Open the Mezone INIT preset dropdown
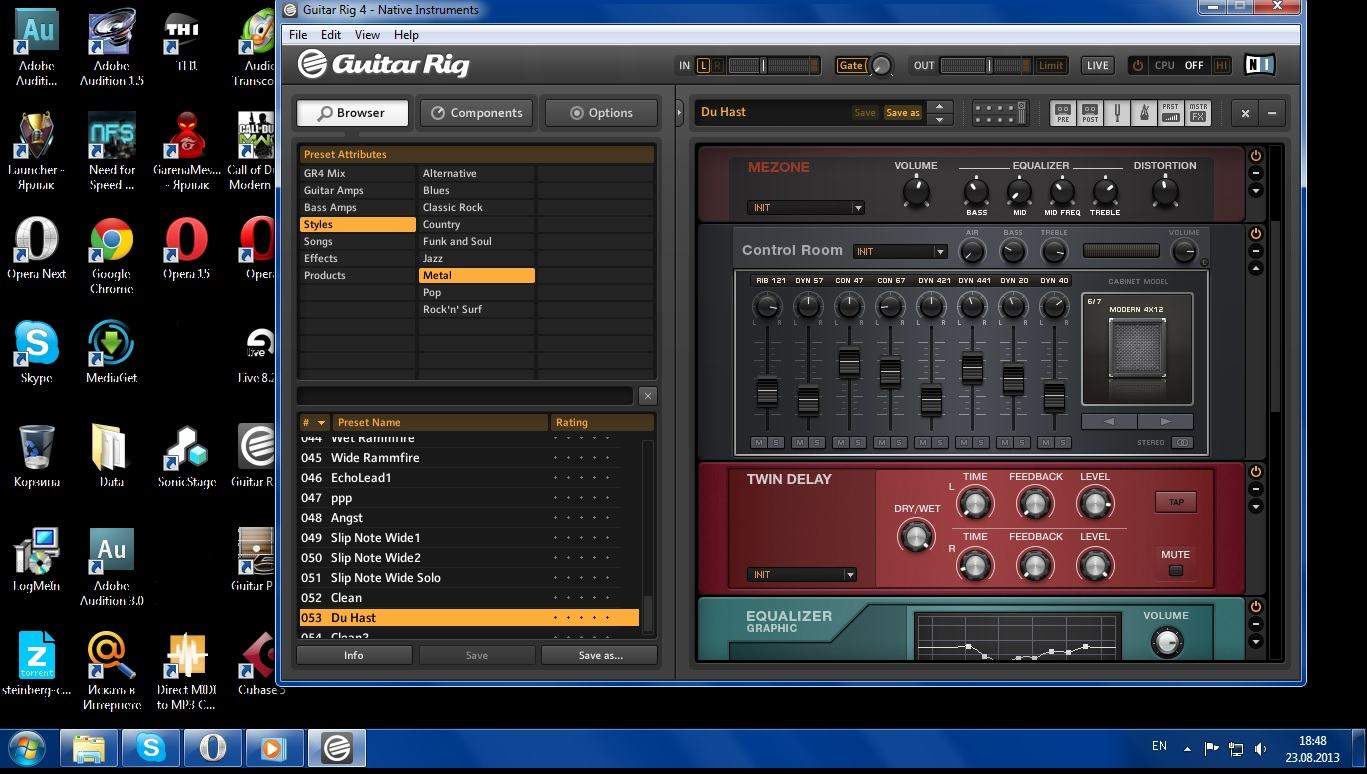The image size is (1367, 774). 805,208
